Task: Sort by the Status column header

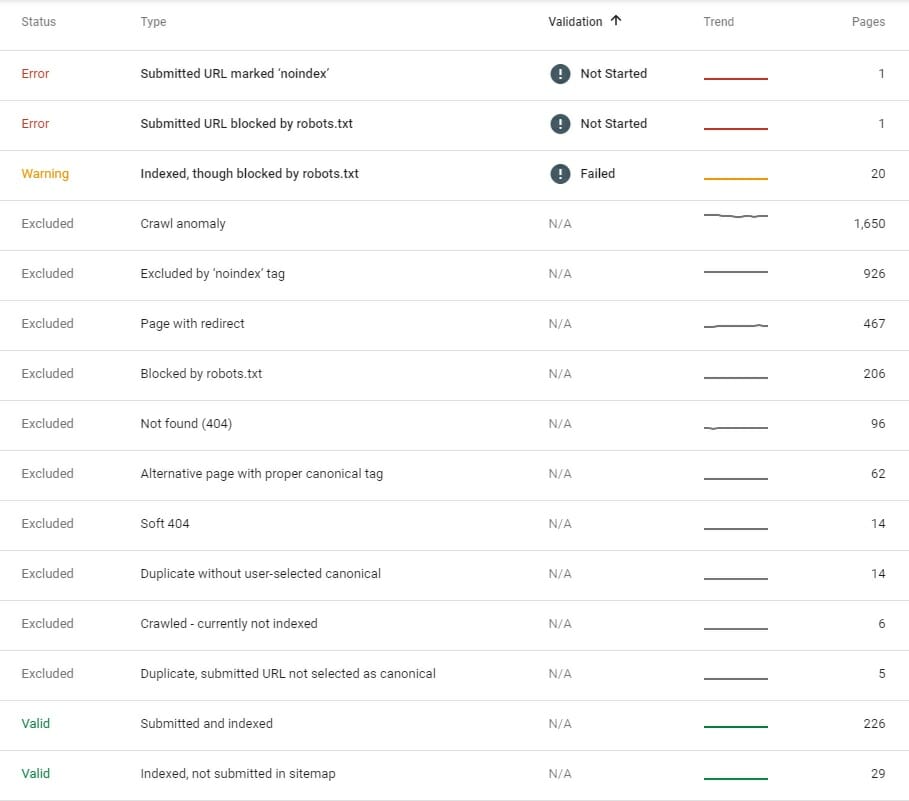Action: pyautogui.click(x=39, y=22)
